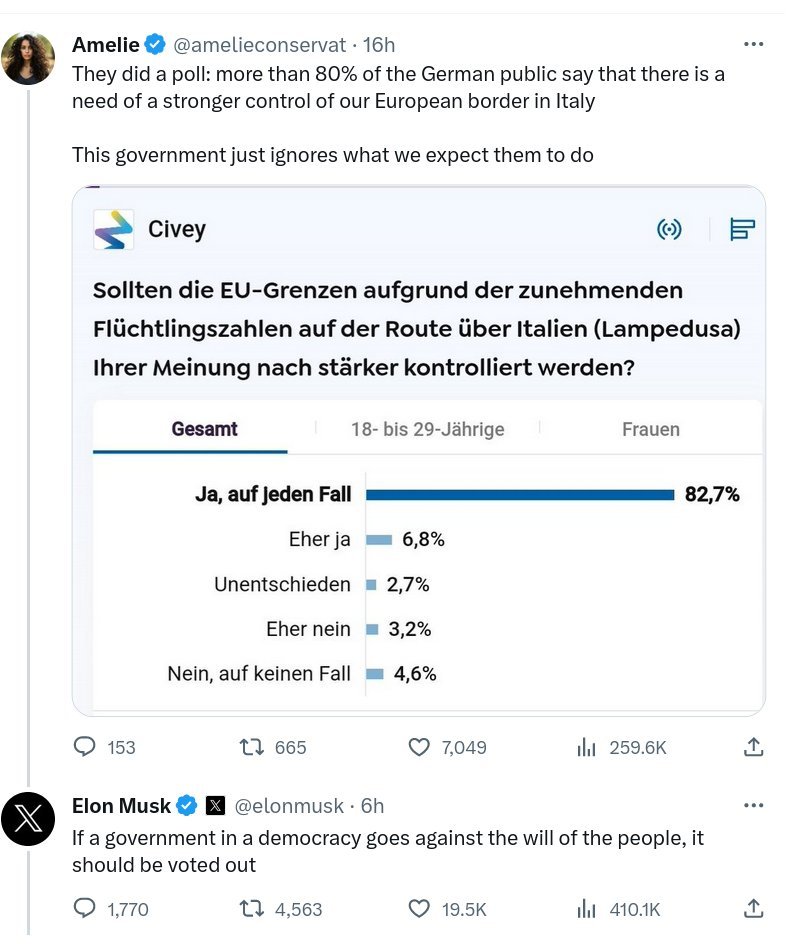Reply to Amelie's tweet
Screen dimensions: 793x944
coord(87,747)
